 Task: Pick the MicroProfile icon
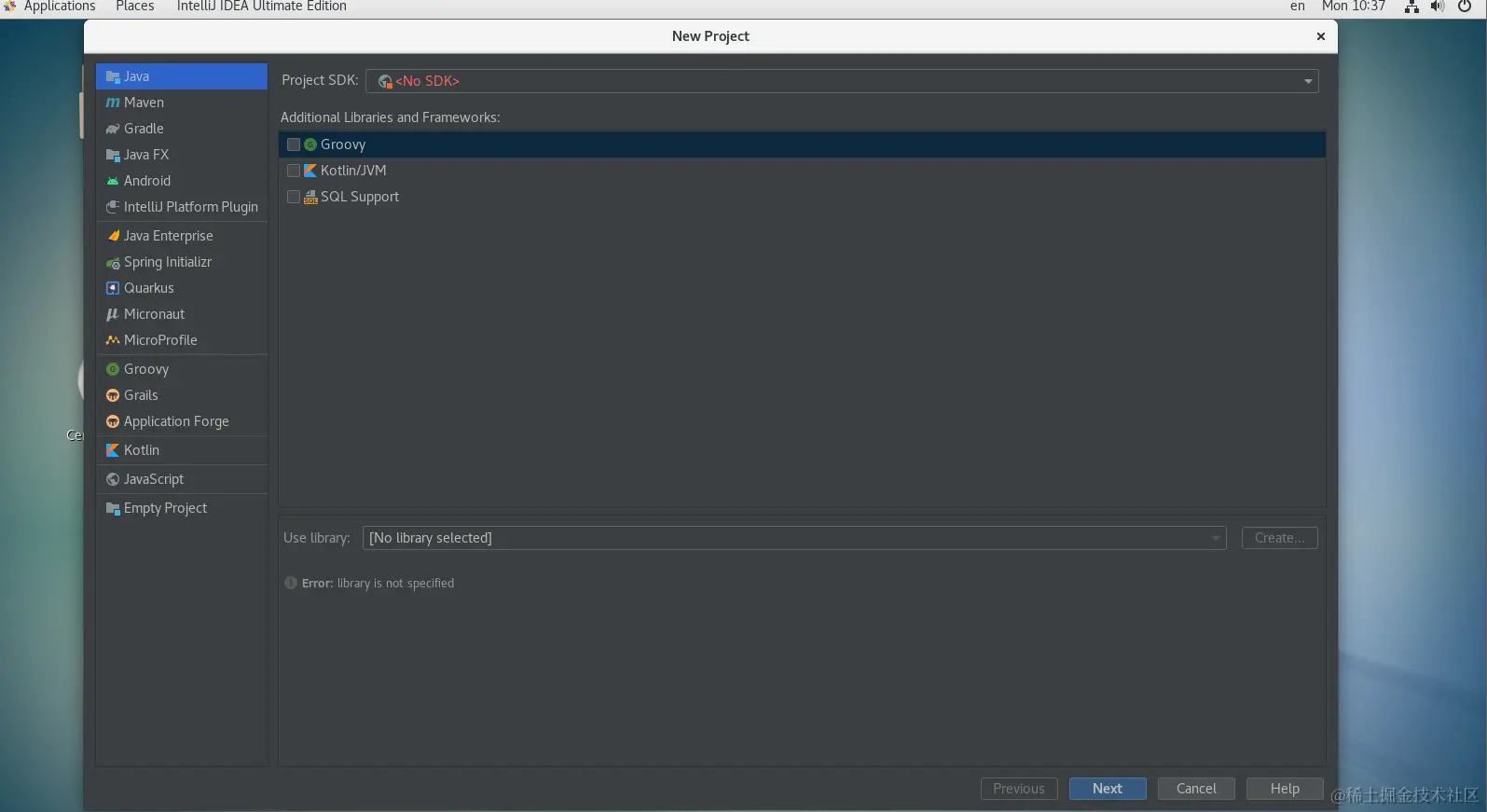coord(113,340)
